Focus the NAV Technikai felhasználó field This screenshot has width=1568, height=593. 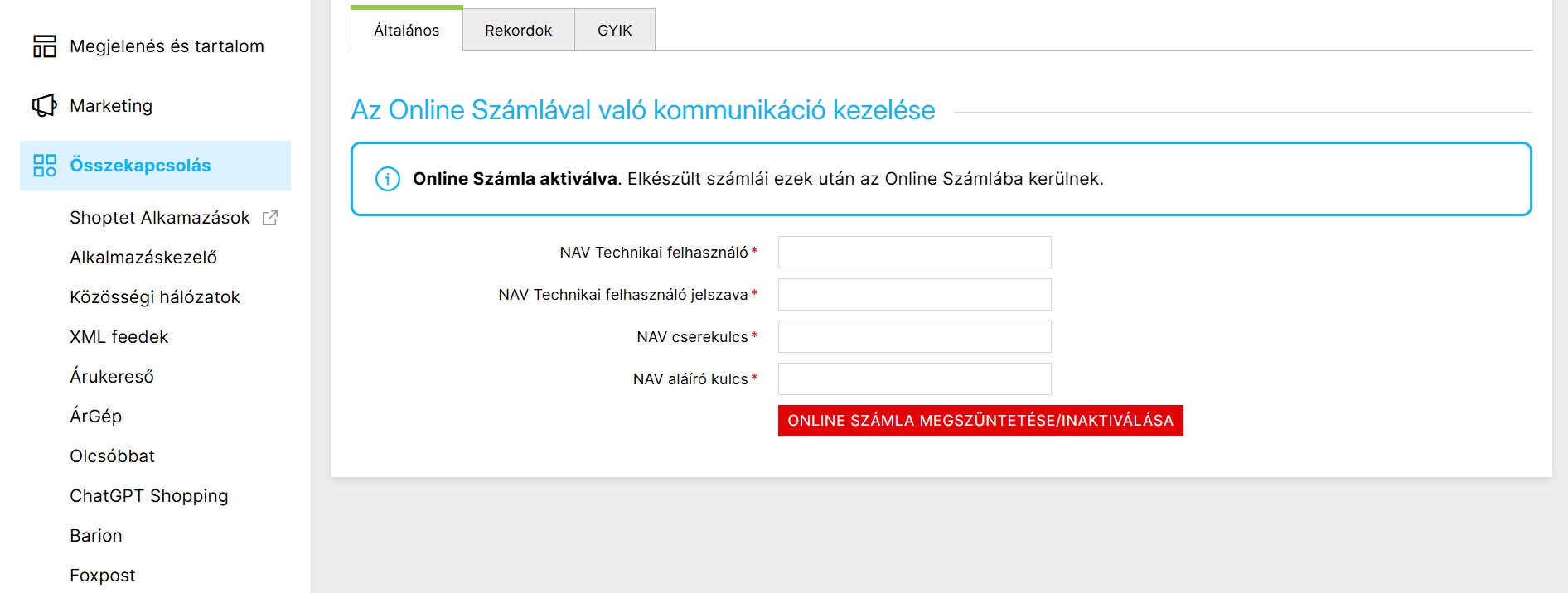[x=915, y=253]
